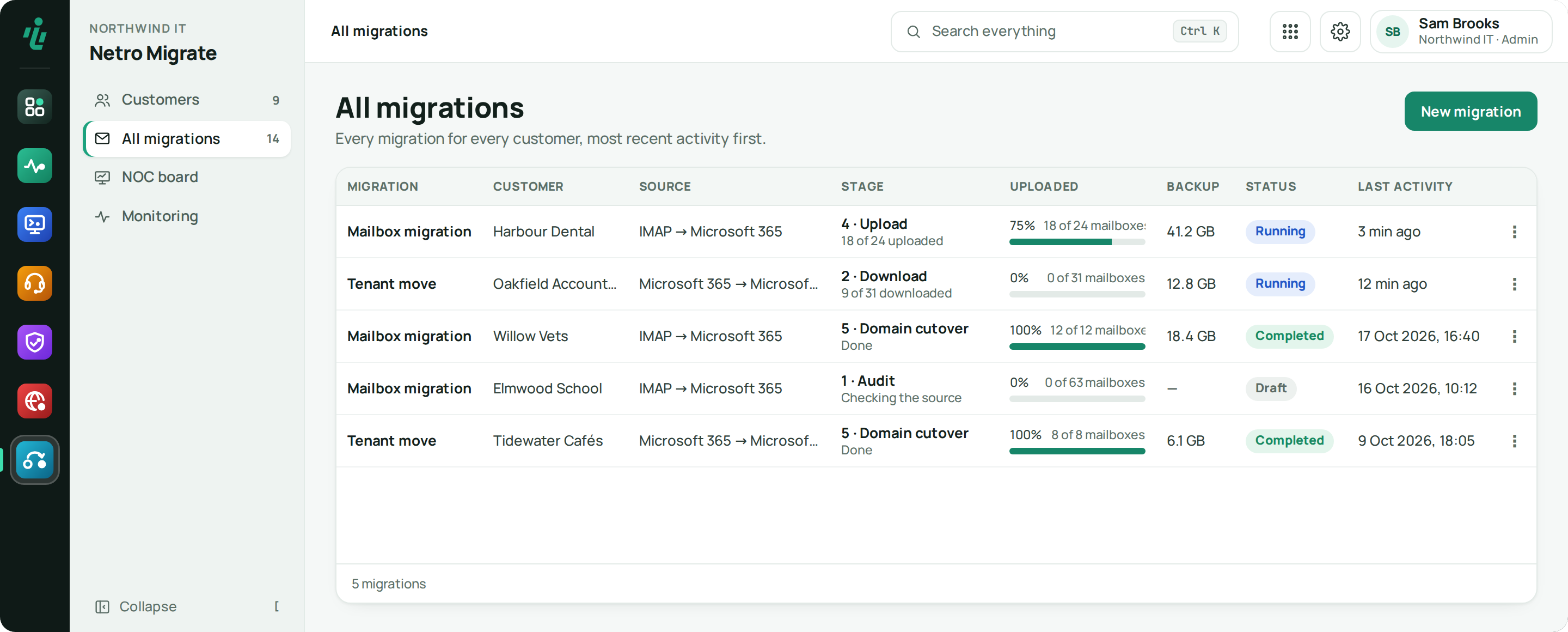Click All migrations breadcrumb title in top bar
The image size is (1568, 632).
tap(378, 32)
